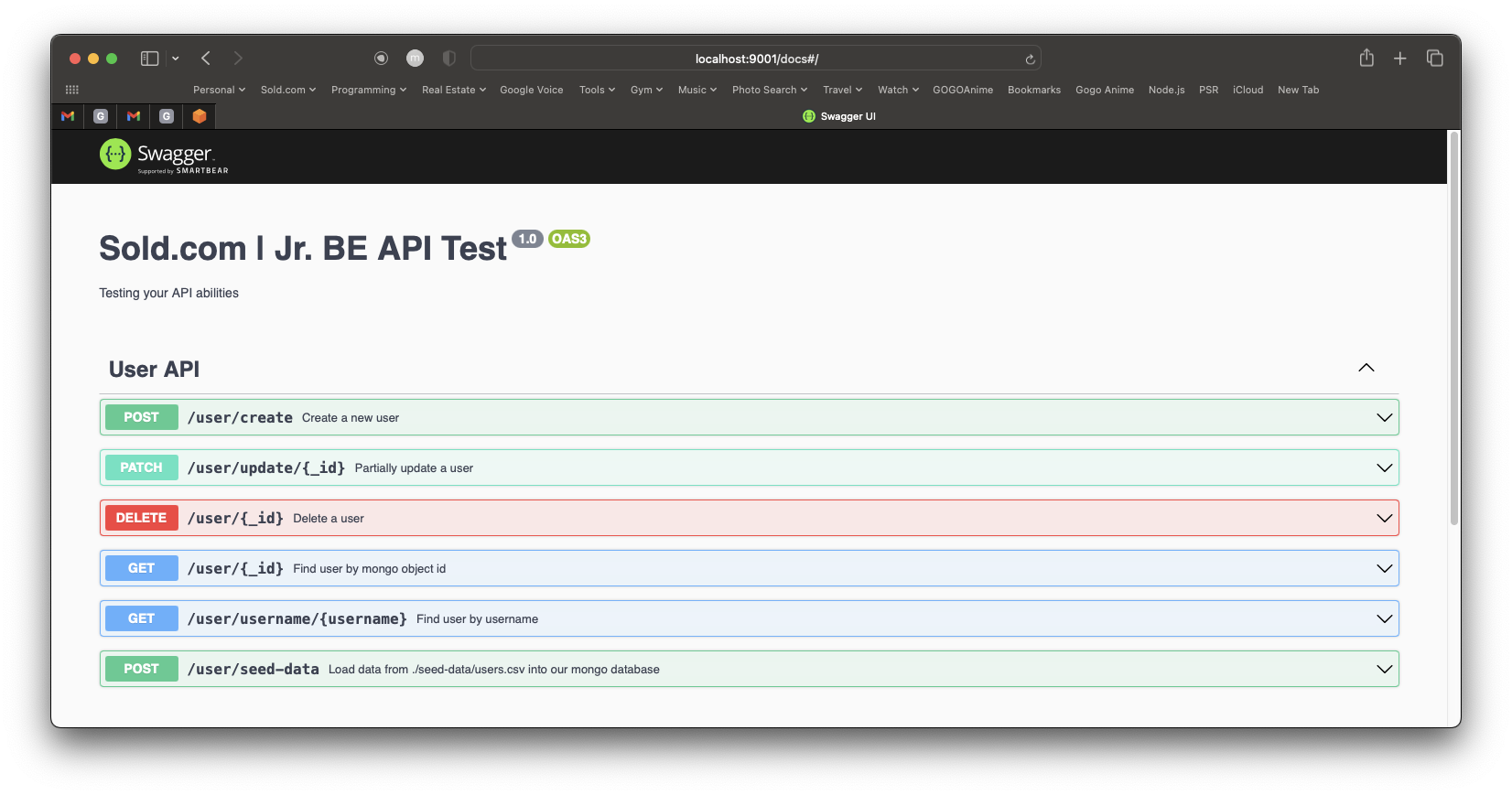Show the tab overview
The height and width of the screenshot is (795, 1512).
[x=1434, y=59]
